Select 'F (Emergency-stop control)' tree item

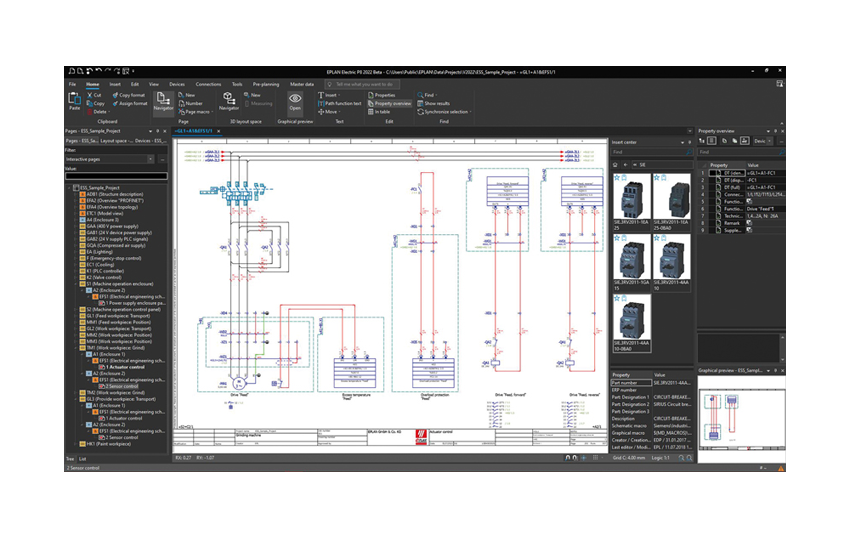pos(114,258)
